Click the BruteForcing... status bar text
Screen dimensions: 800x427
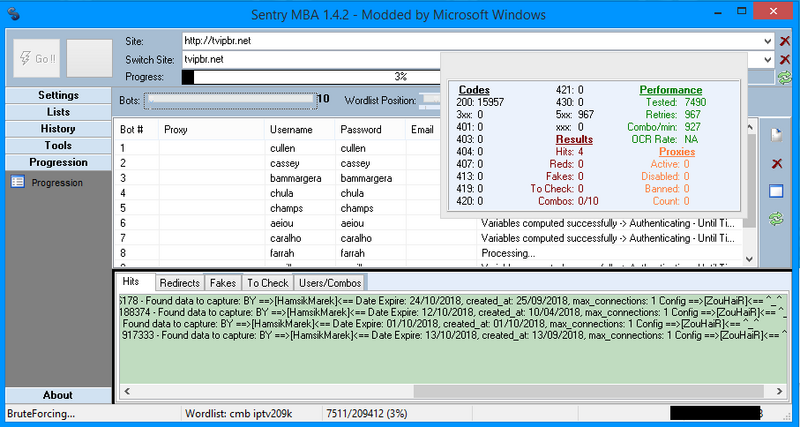(x=41, y=414)
